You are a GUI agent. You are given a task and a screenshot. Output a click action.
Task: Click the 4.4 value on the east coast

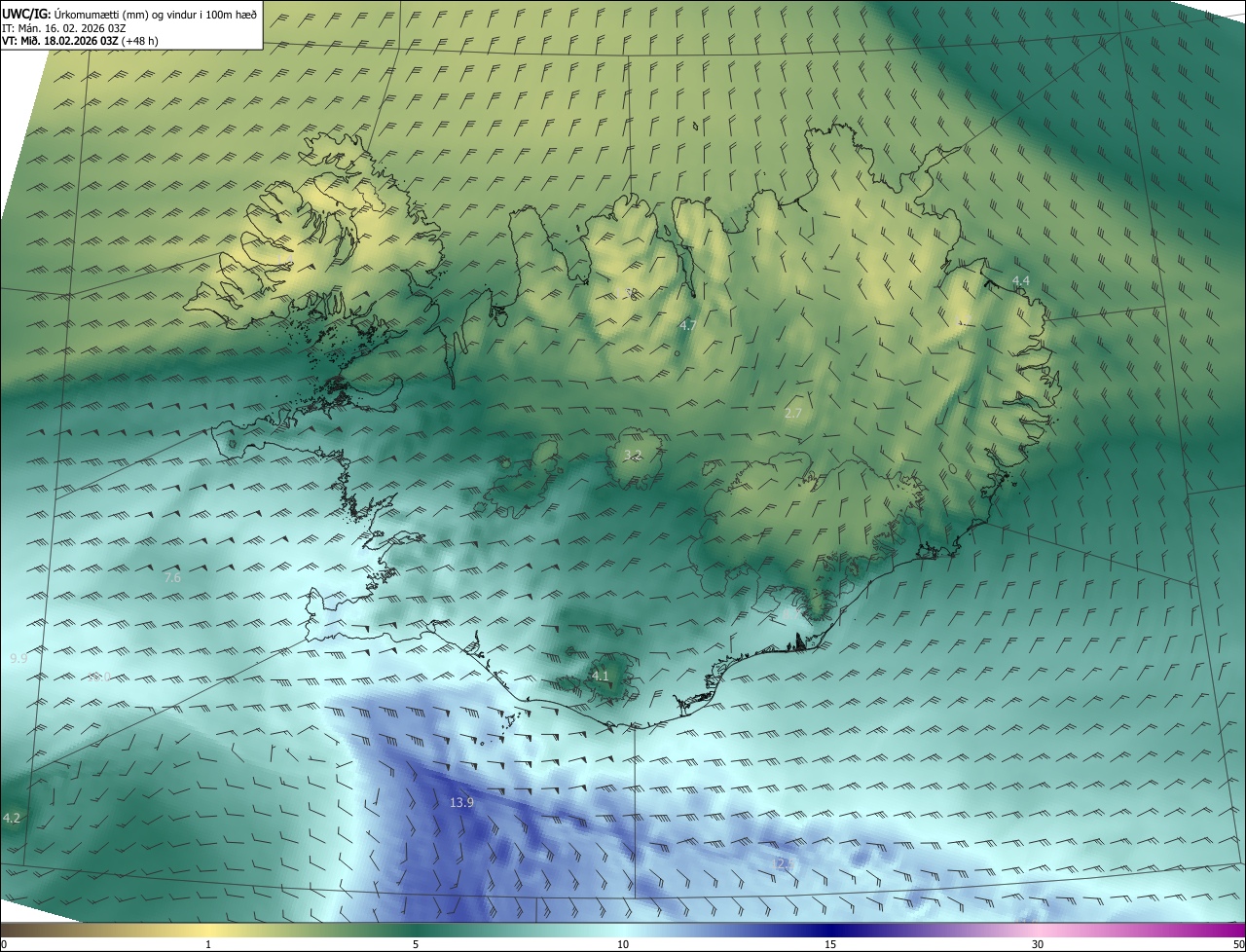click(1020, 280)
